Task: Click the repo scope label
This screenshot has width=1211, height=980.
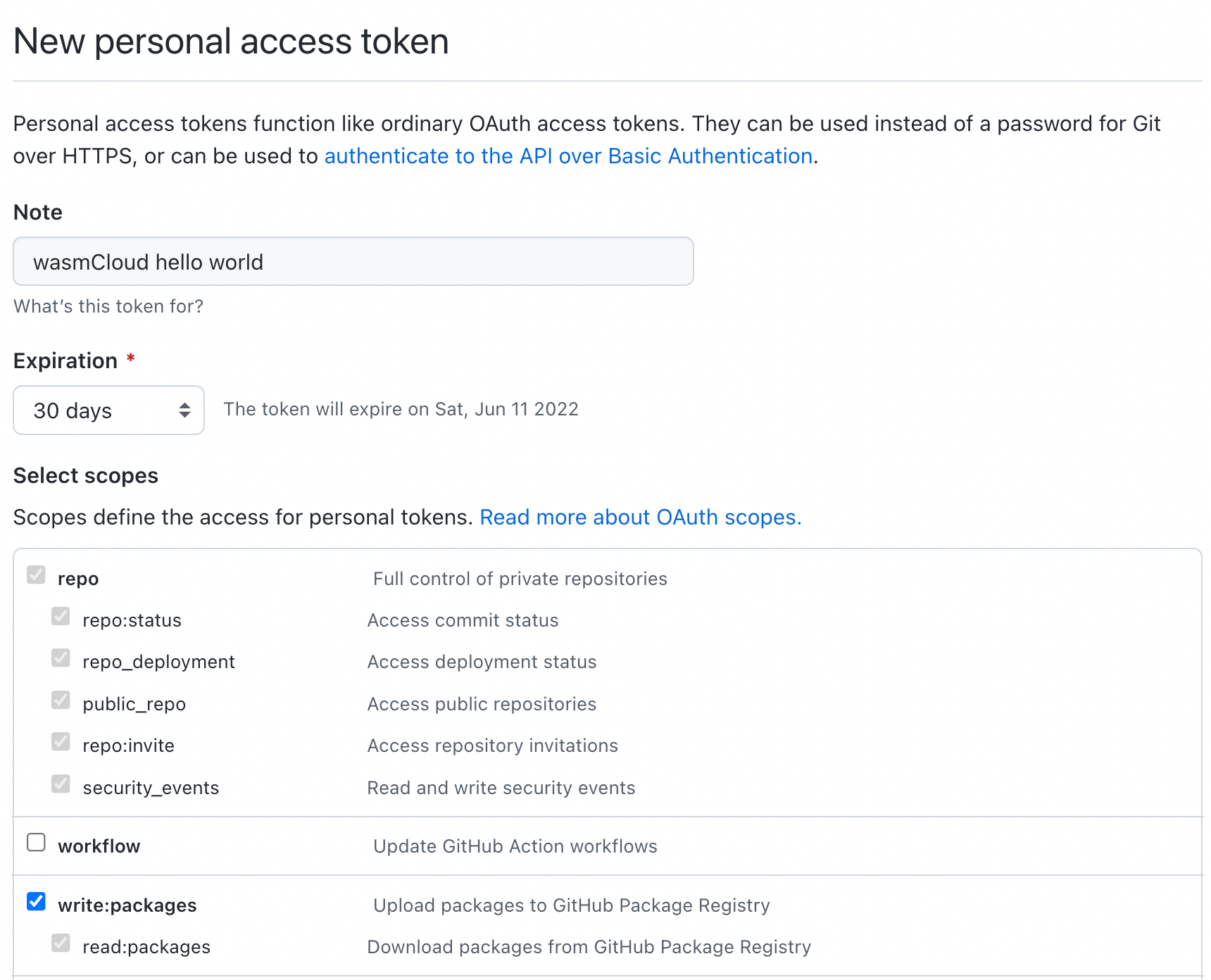Action: (x=78, y=579)
